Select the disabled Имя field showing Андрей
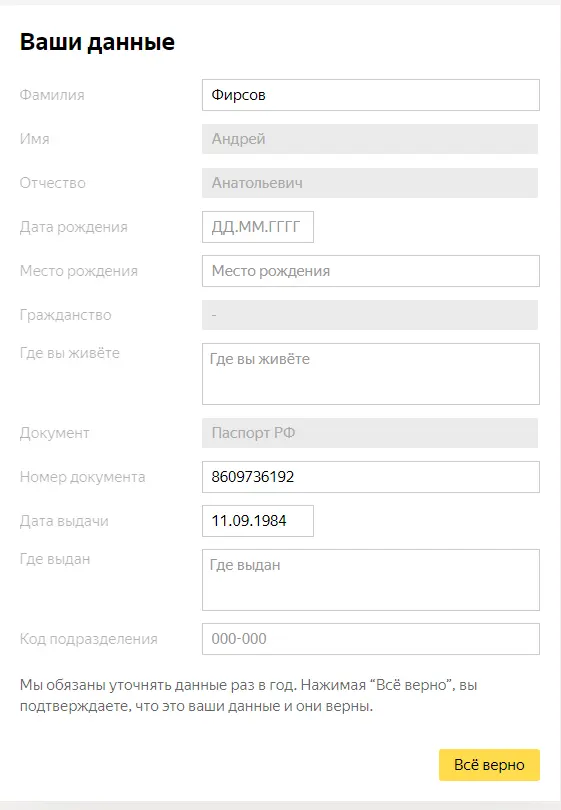 [x=370, y=139]
